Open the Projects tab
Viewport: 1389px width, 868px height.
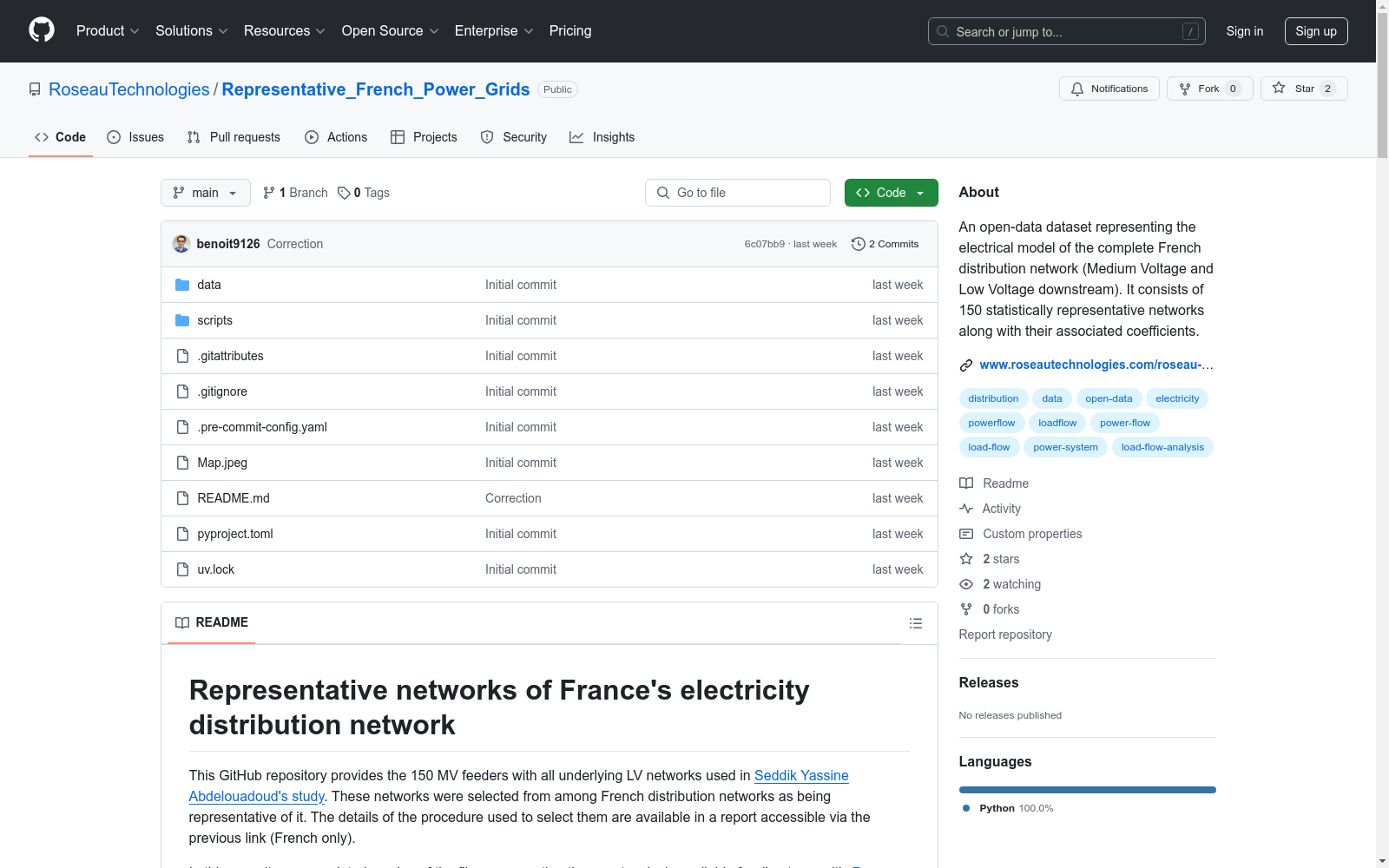pyautogui.click(x=424, y=137)
